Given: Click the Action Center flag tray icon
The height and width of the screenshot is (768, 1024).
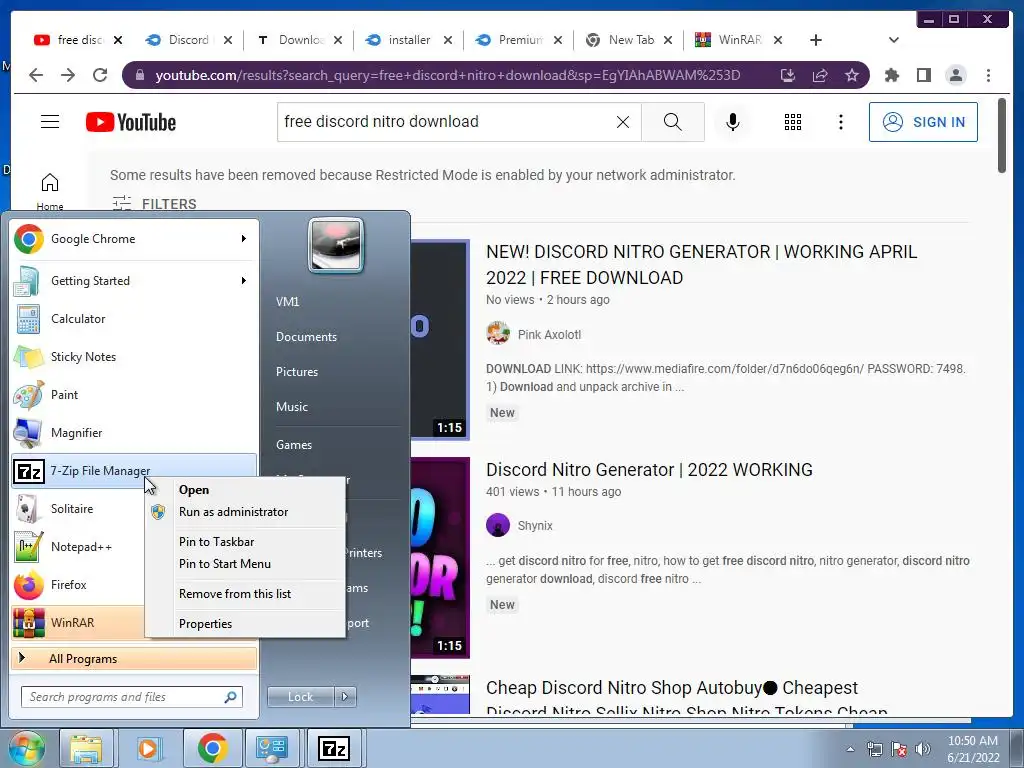Looking at the screenshot, I should point(899,749).
